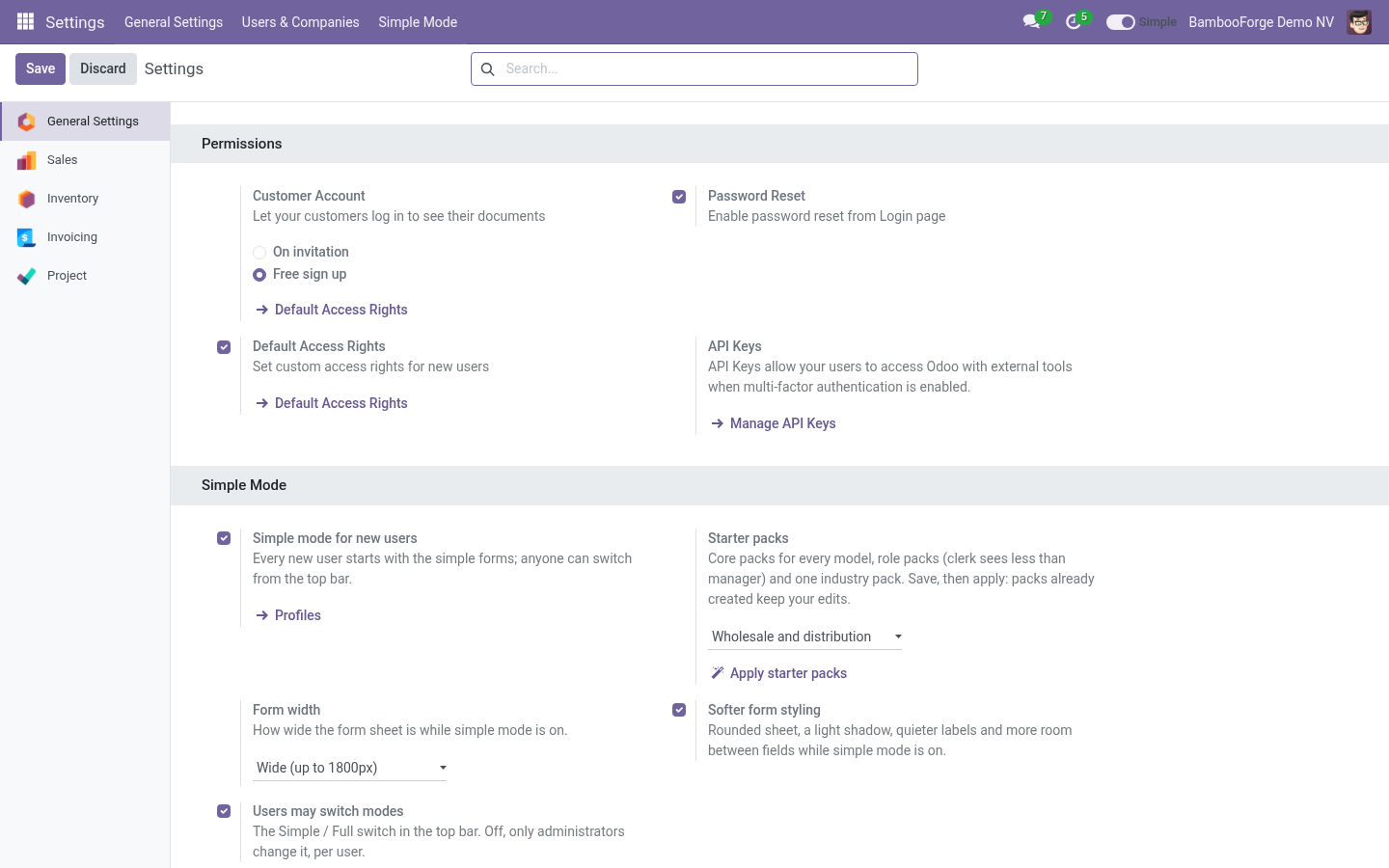Select Invoicing in the settings sidebar
Viewport: 1389px width, 868px height.
pyautogui.click(x=85, y=237)
